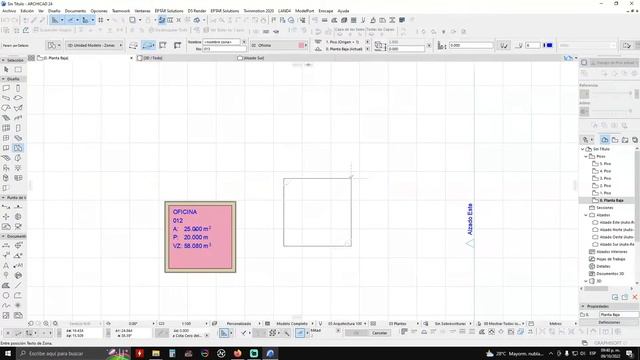Select the Zone tool in the toolbox
Image resolution: width=640 pixels, height=360 pixels.
[x=18, y=148]
